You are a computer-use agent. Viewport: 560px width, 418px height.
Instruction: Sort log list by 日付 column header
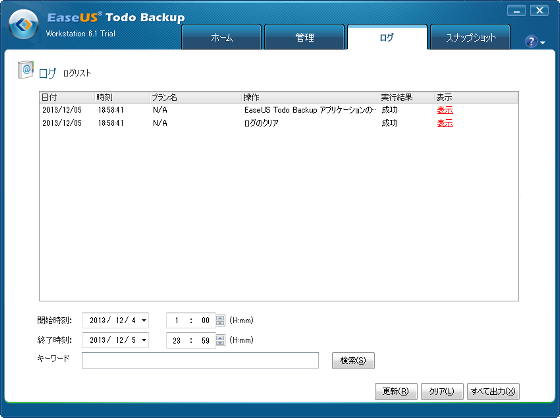click(x=67, y=97)
